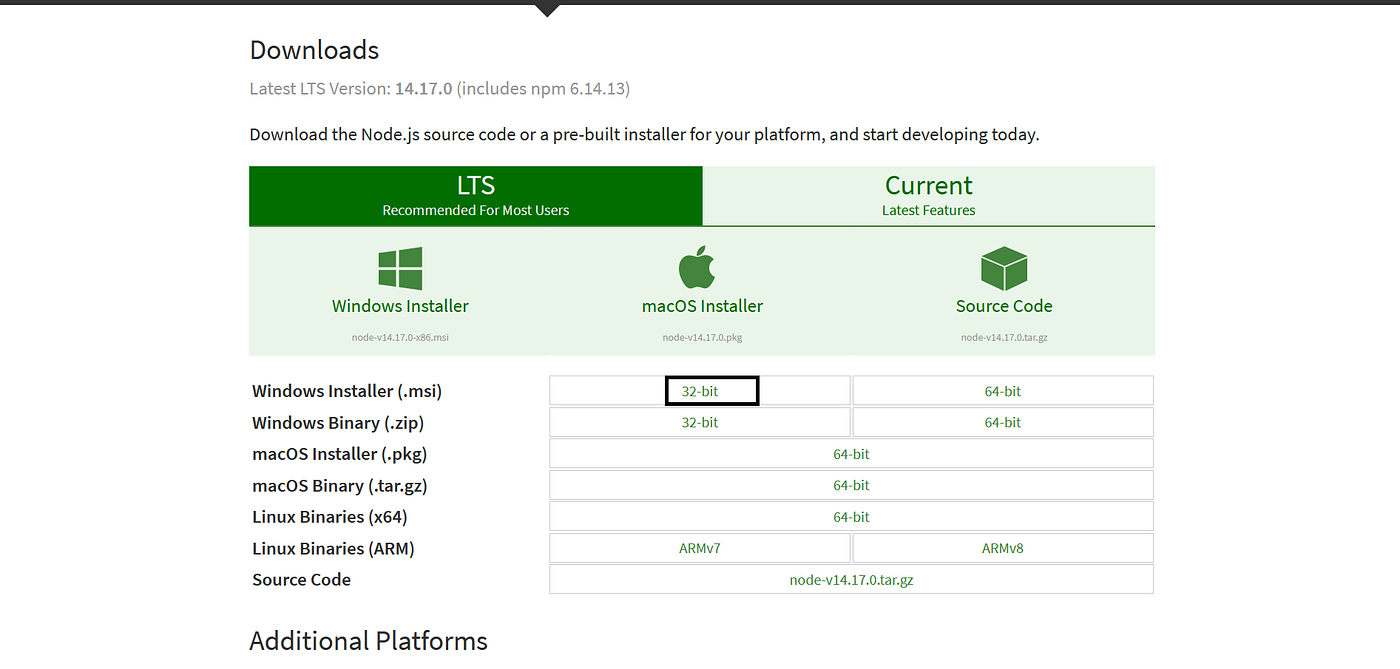
Task: Download macOS Binary (.tar.gz) 64-bit
Action: point(851,485)
